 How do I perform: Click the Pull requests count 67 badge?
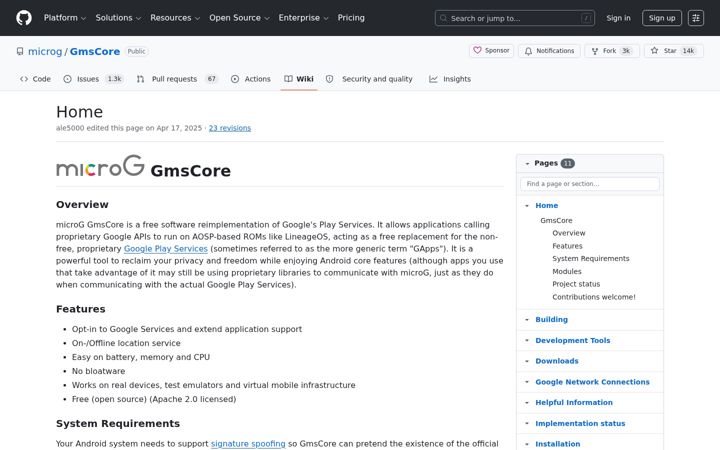[211, 79]
